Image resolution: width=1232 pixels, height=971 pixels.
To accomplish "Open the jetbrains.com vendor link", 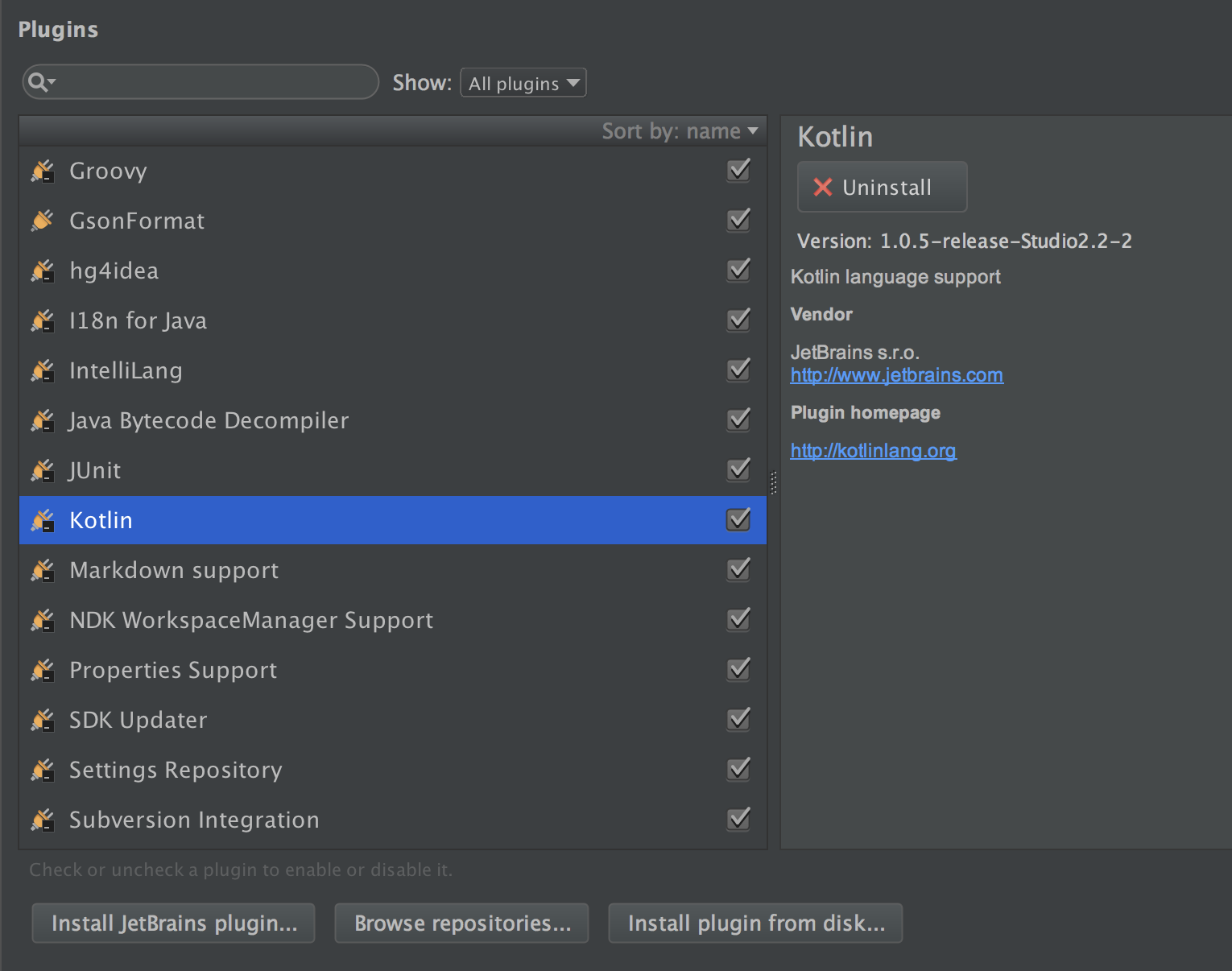I will tap(897, 375).
